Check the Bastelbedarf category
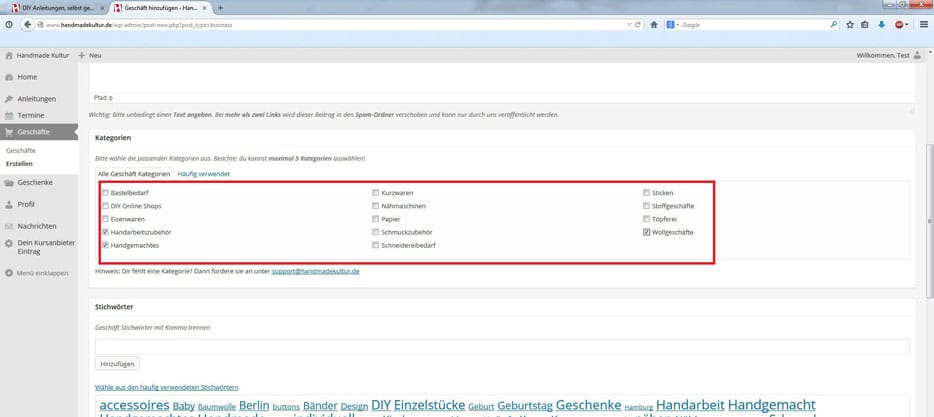This screenshot has width=934, height=417. pyautogui.click(x=105, y=193)
